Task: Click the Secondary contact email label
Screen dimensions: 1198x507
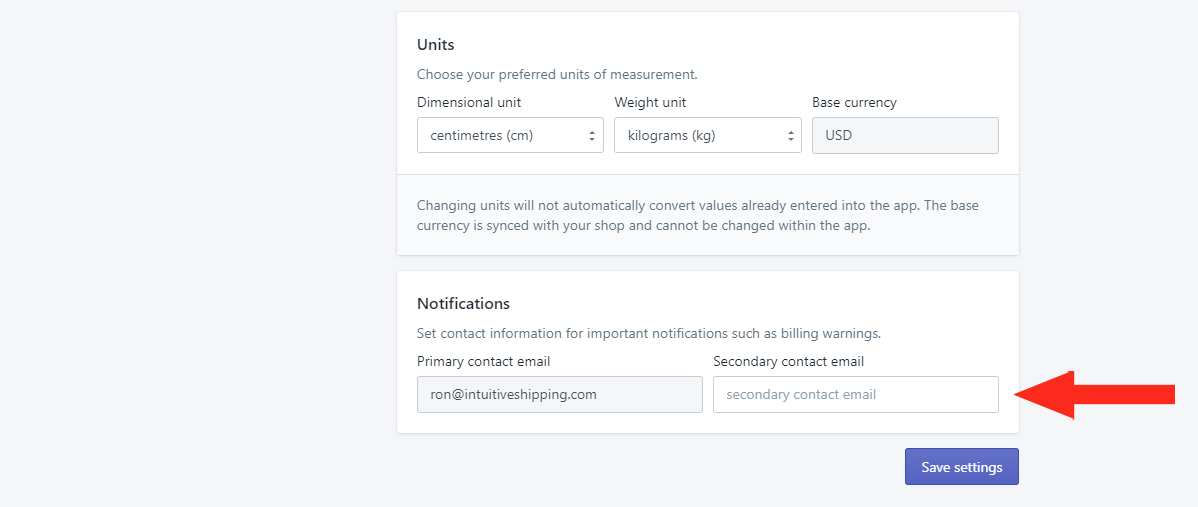Action: [788, 361]
